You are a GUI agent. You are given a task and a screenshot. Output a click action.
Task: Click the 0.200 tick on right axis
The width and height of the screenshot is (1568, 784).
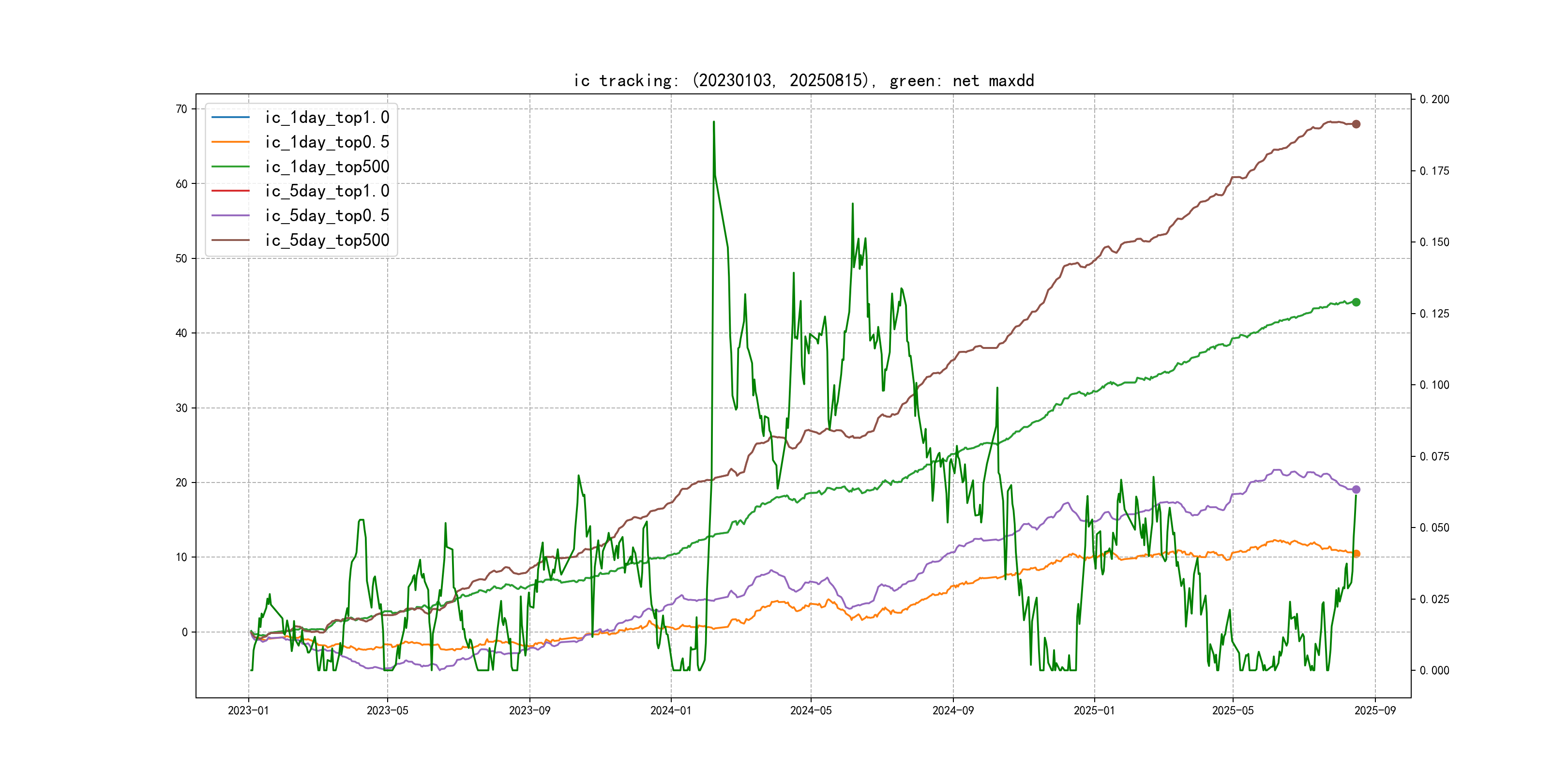[x=1434, y=99]
